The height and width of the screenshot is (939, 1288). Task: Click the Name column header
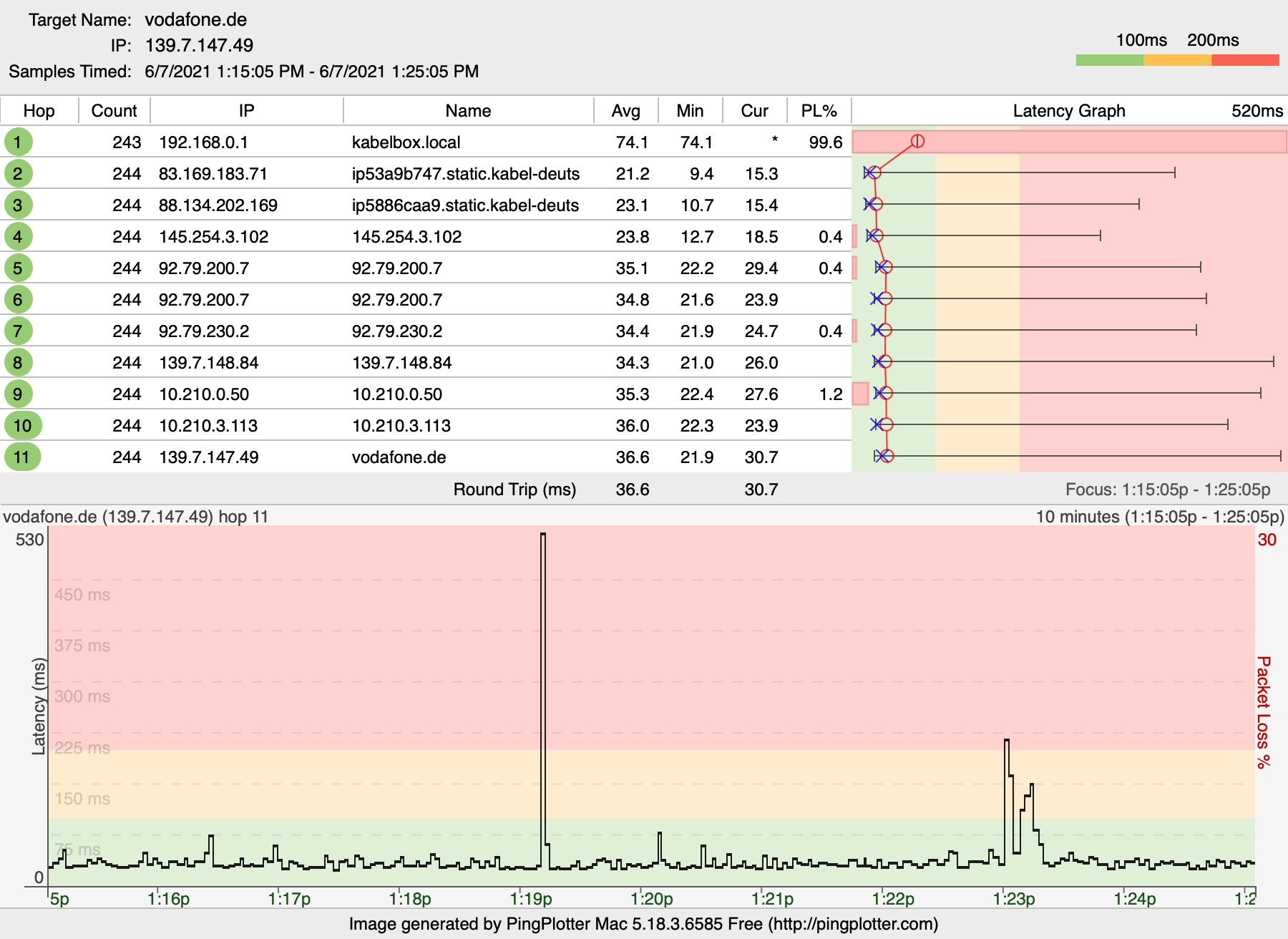[468, 111]
